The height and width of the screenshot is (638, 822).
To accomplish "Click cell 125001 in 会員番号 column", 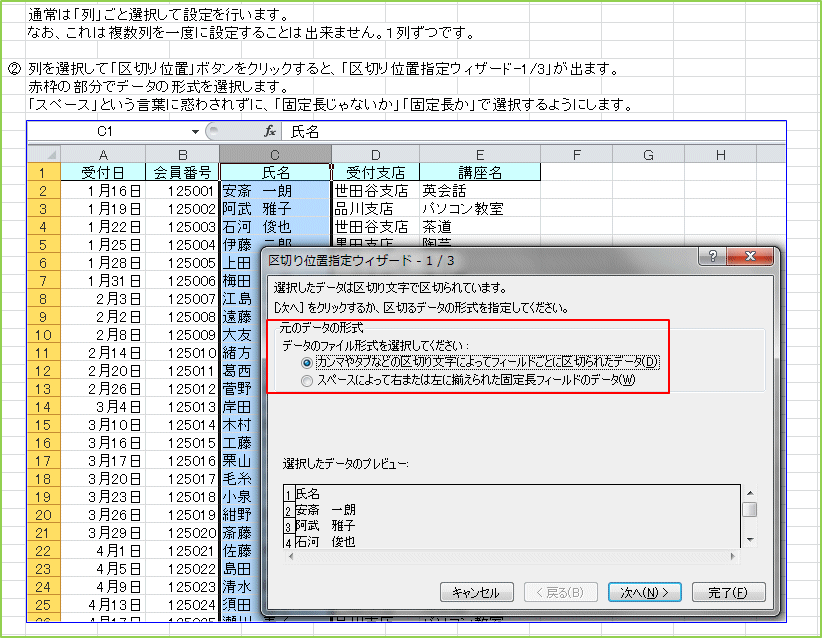I will pyautogui.click(x=182, y=190).
